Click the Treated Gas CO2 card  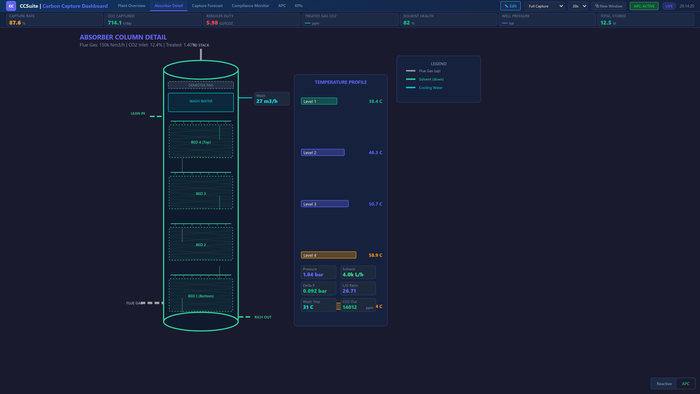[350, 20]
